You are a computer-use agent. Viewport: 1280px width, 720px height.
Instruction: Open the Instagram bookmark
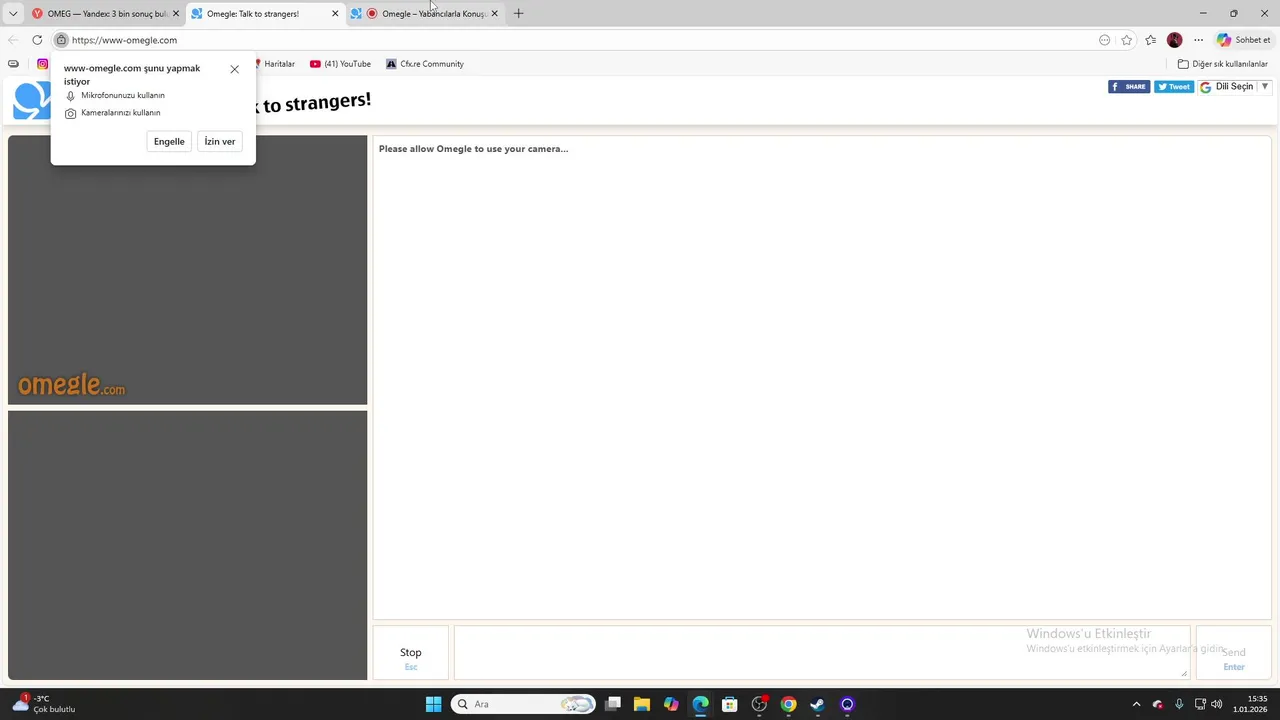[42, 64]
